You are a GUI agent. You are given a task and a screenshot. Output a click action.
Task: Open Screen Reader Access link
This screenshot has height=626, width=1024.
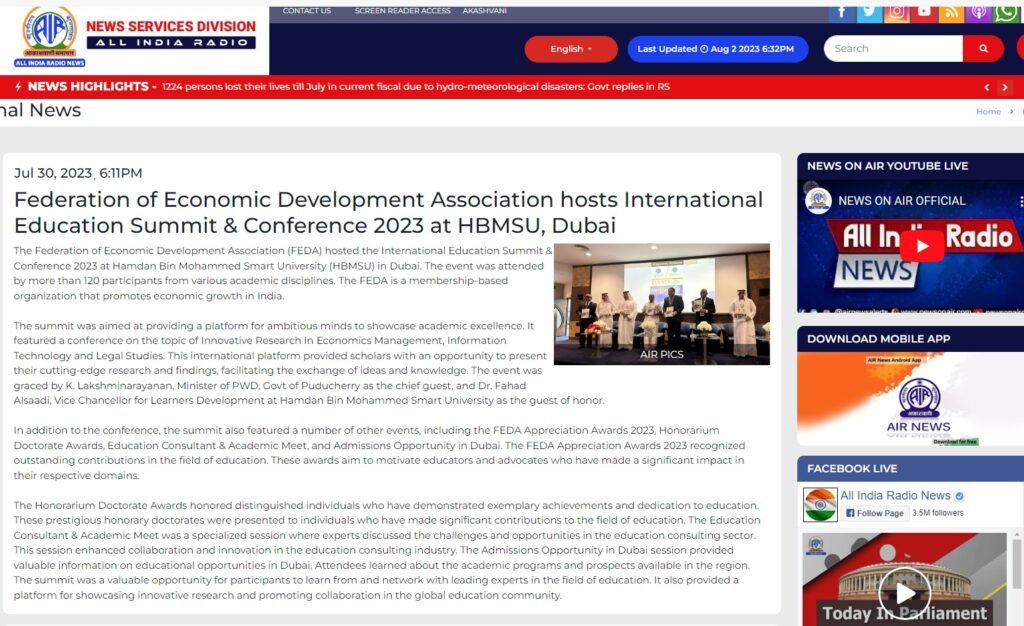coord(402,10)
